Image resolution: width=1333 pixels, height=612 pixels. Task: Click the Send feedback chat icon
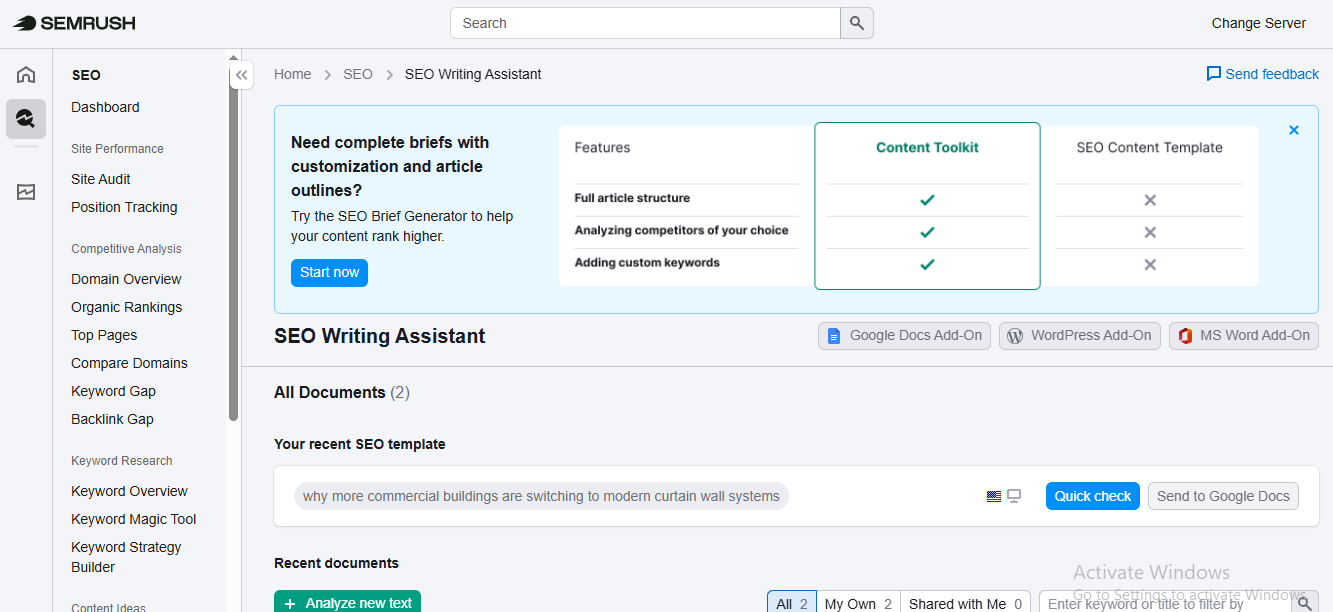click(x=1214, y=74)
